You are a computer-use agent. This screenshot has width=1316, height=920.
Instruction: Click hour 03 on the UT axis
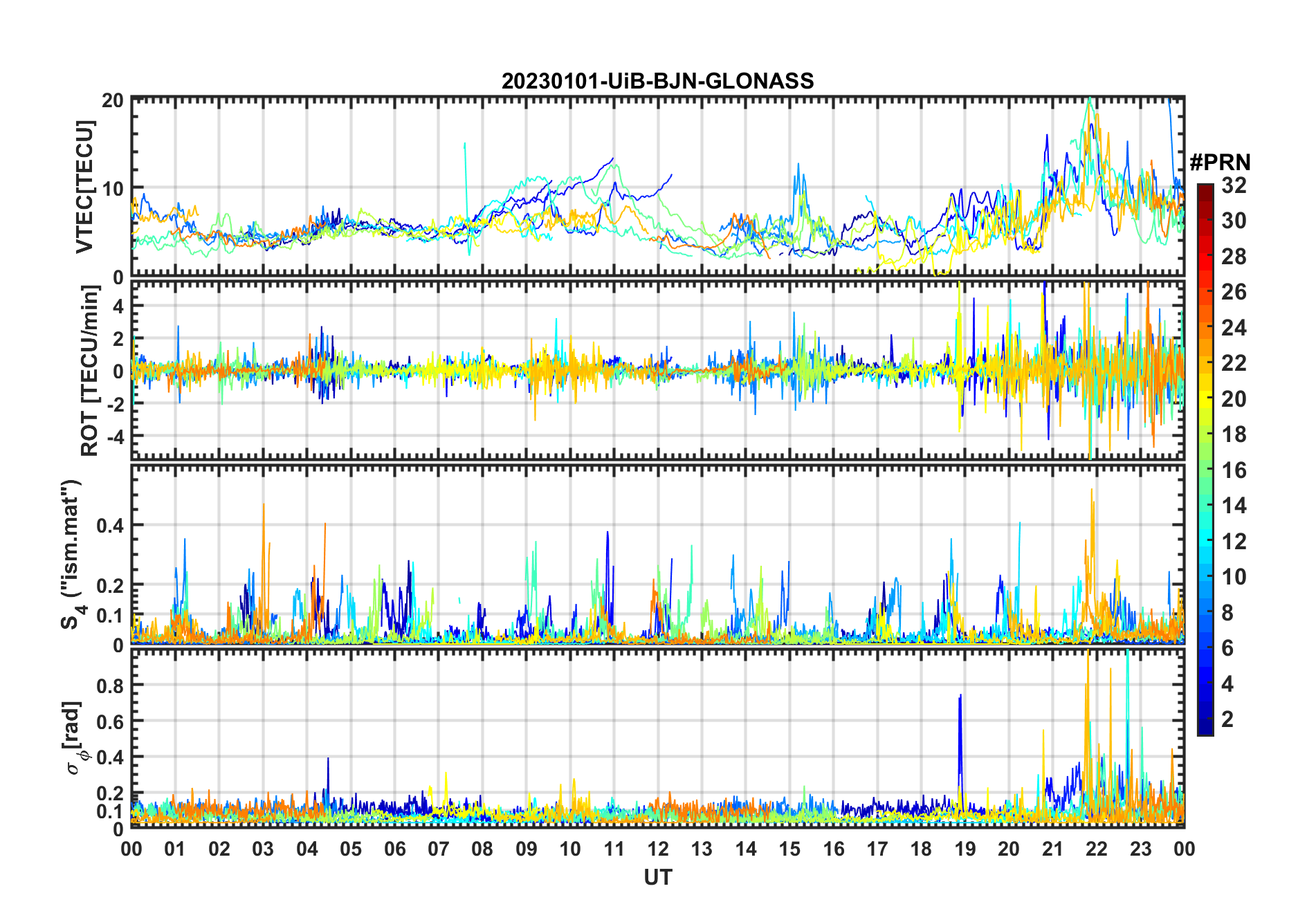[263, 849]
